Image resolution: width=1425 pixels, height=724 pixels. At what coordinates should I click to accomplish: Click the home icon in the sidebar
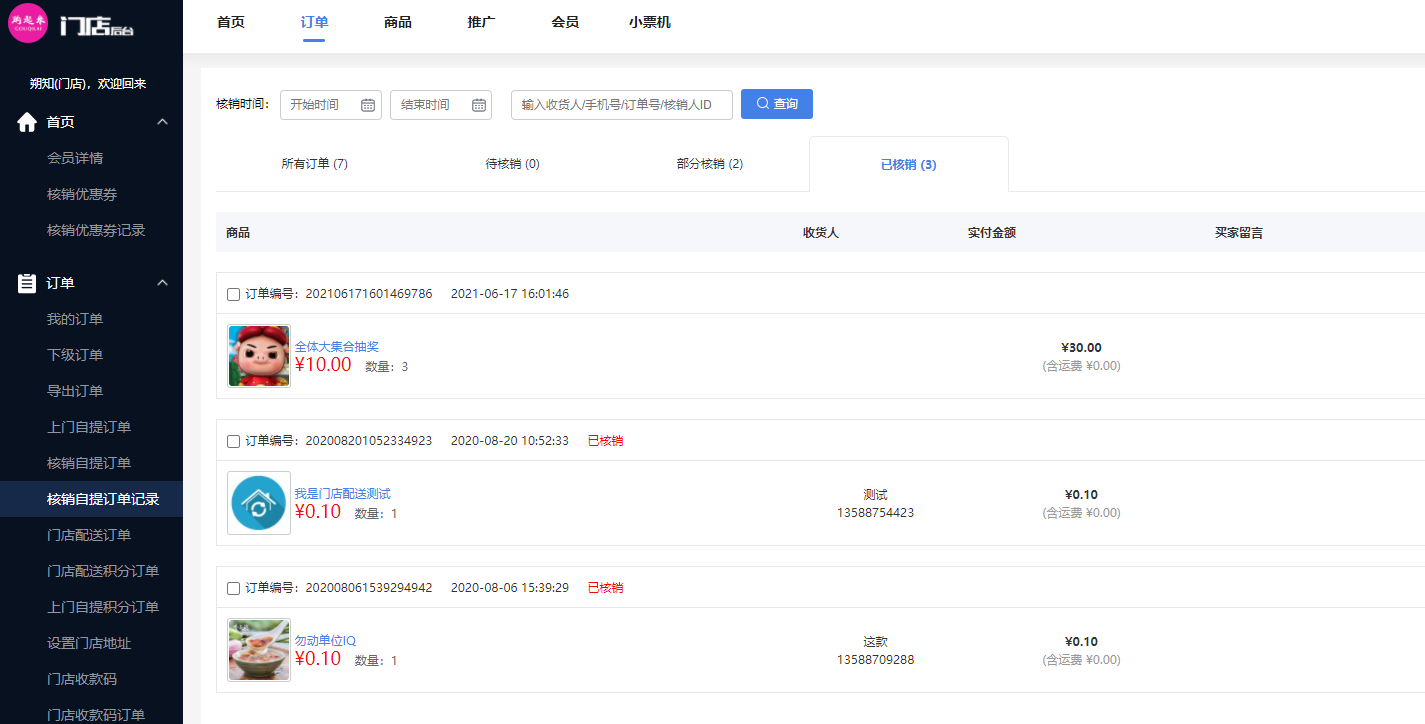click(27, 122)
